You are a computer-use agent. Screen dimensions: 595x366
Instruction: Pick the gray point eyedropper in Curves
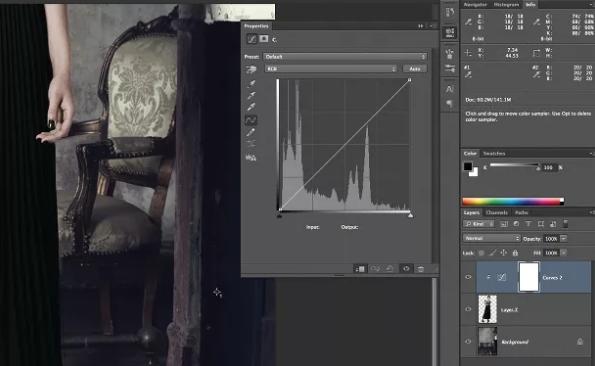coord(251,95)
